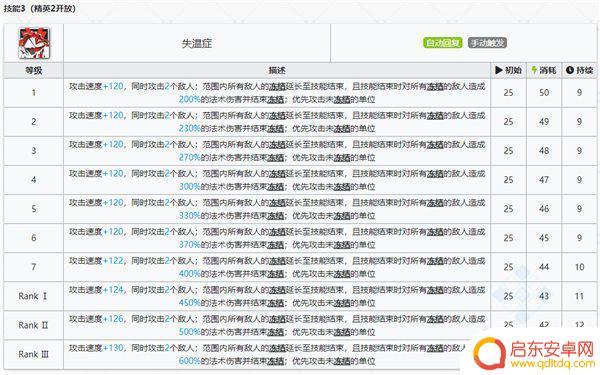The height and width of the screenshot is (375, 600).
Task: Click the gray 手动触发 tag
Action: point(487,43)
